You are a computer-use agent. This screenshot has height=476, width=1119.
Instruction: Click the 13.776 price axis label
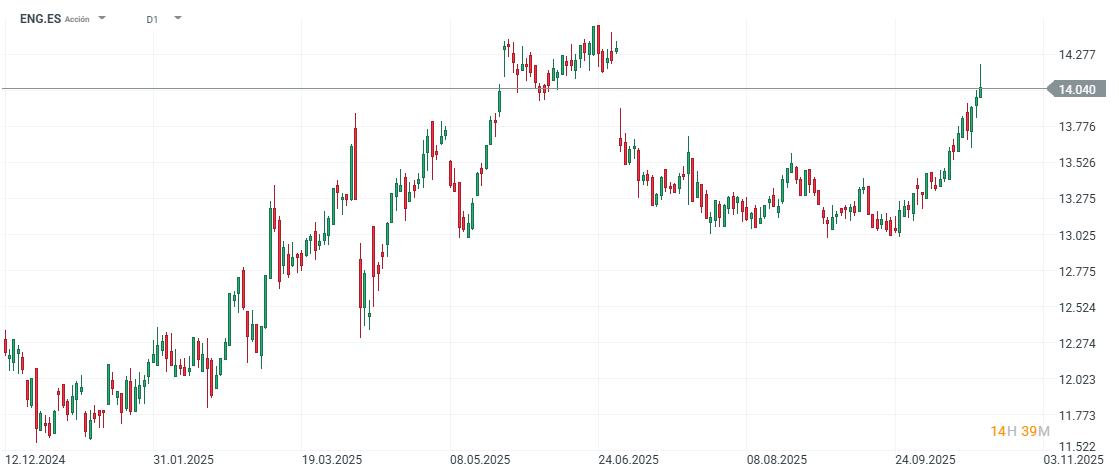pyautogui.click(x=1077, y=126)
